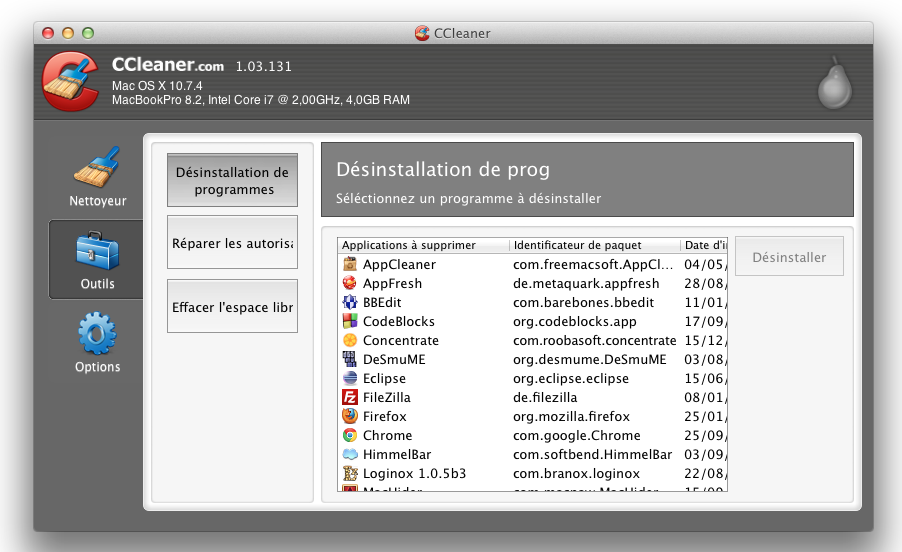Viewport: 902px width, 552px height.
Task: Sort by Date column header
Action: click(704, 245)
